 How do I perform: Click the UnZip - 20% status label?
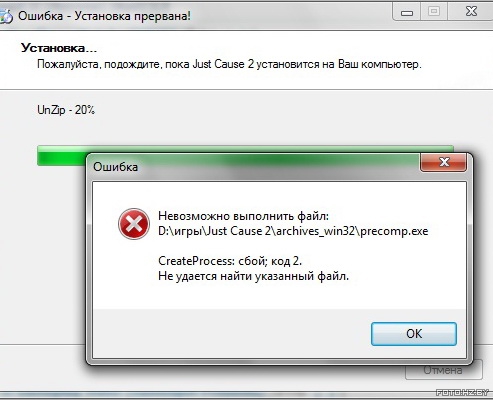pos(66,110)
